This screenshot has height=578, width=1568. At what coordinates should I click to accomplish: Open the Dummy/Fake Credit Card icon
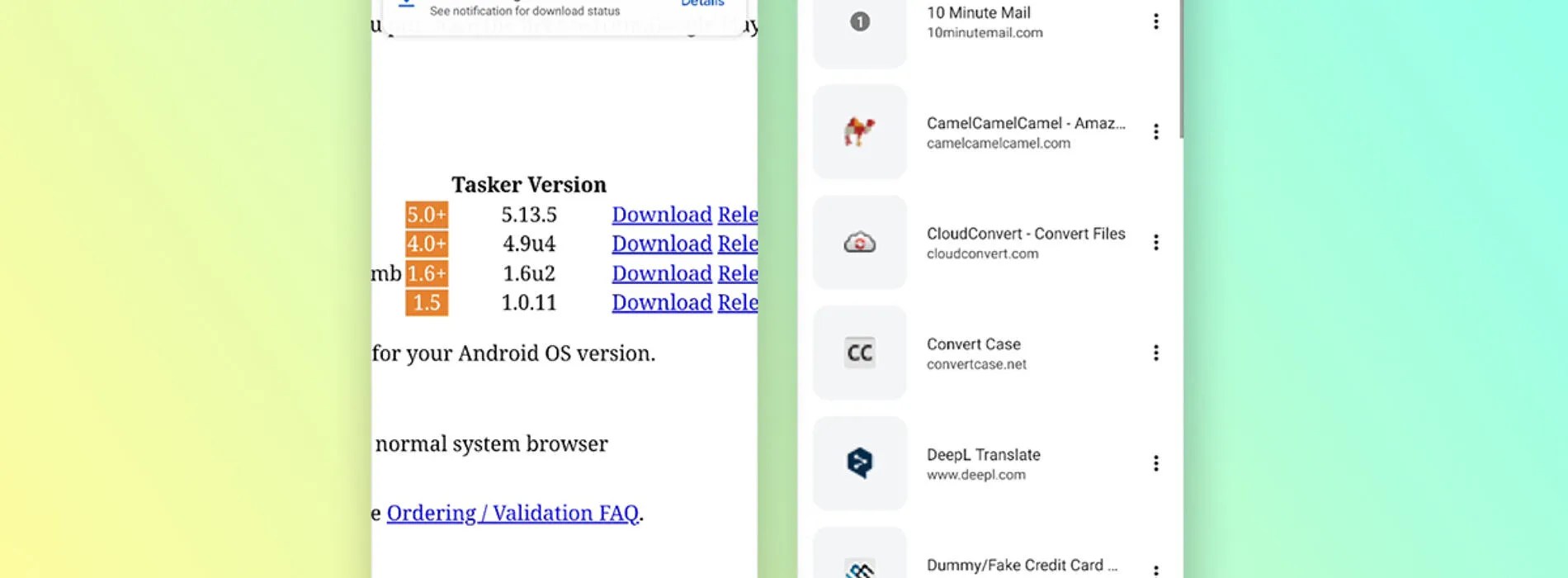860,553
